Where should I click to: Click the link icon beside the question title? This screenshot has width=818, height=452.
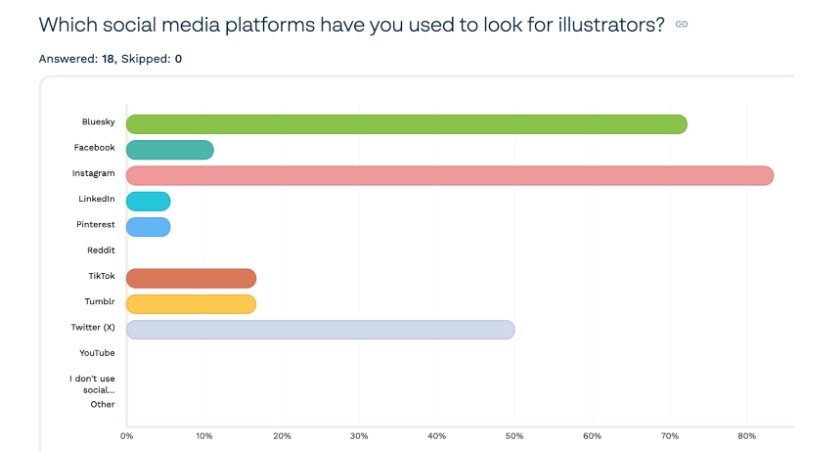[682, 25]
